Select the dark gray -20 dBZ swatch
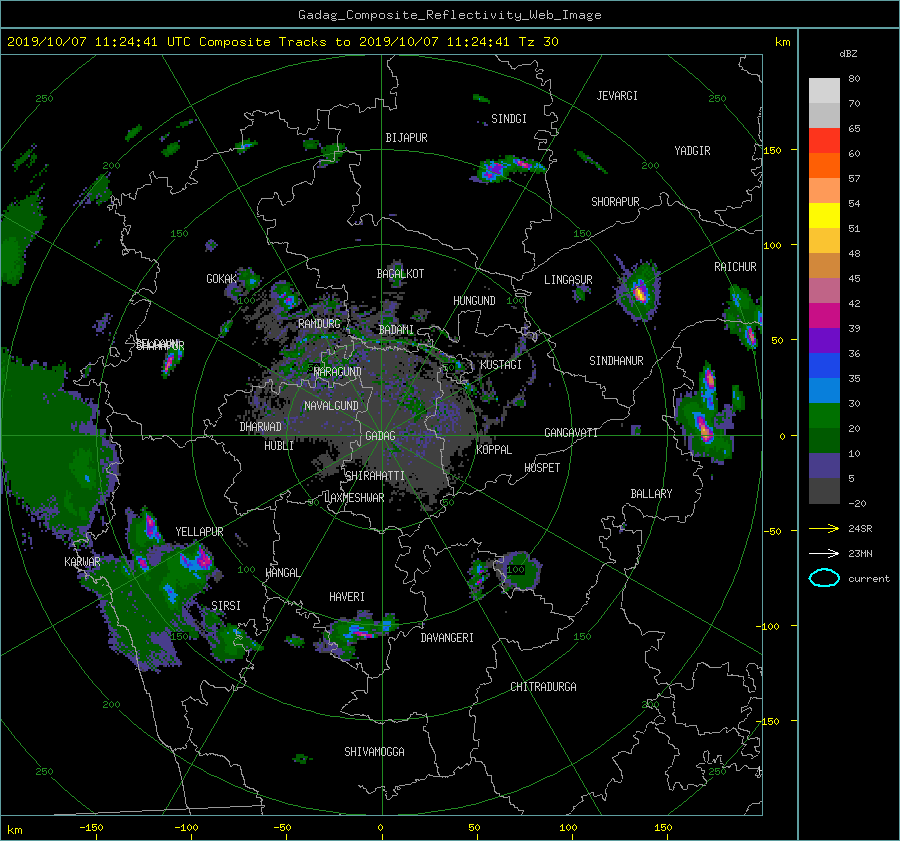The image size is (900, 841). tap(824, 491)
